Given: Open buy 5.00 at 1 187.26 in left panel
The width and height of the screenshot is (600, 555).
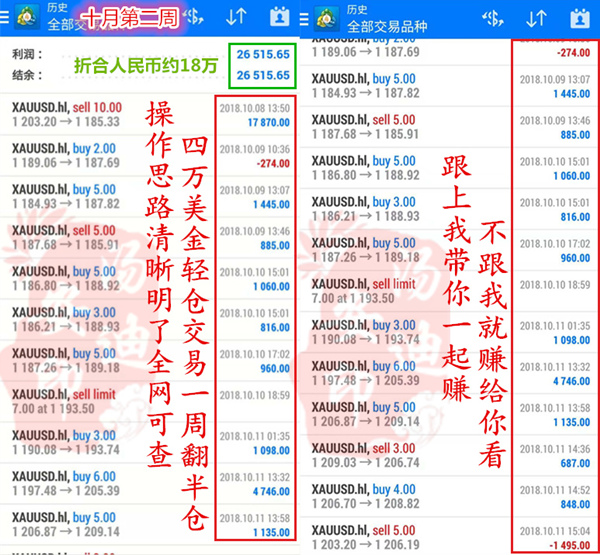Looking at the screenshot, I should coord(149,360).
